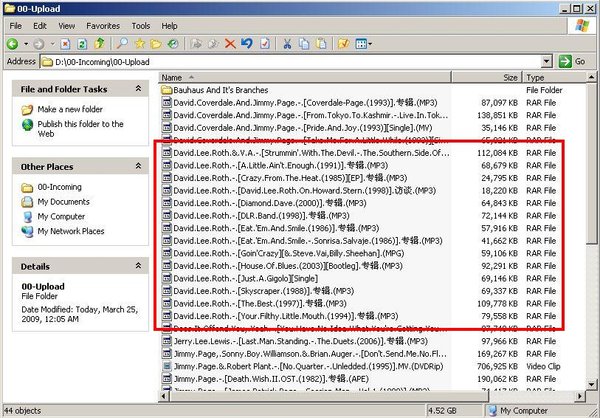The height and width of the screenshot is (418, 600).
Task: Collapse the Details panel
Action: click(140, 267)
